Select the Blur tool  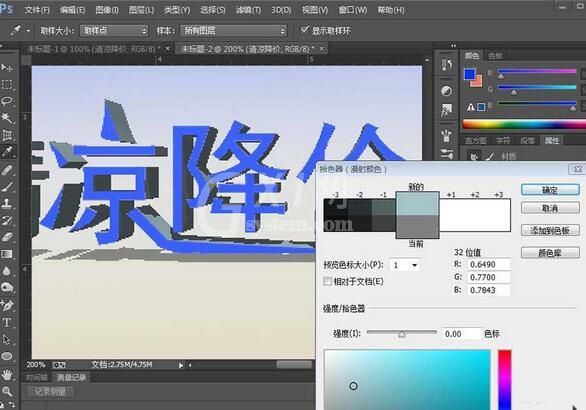tap(7, 271)
